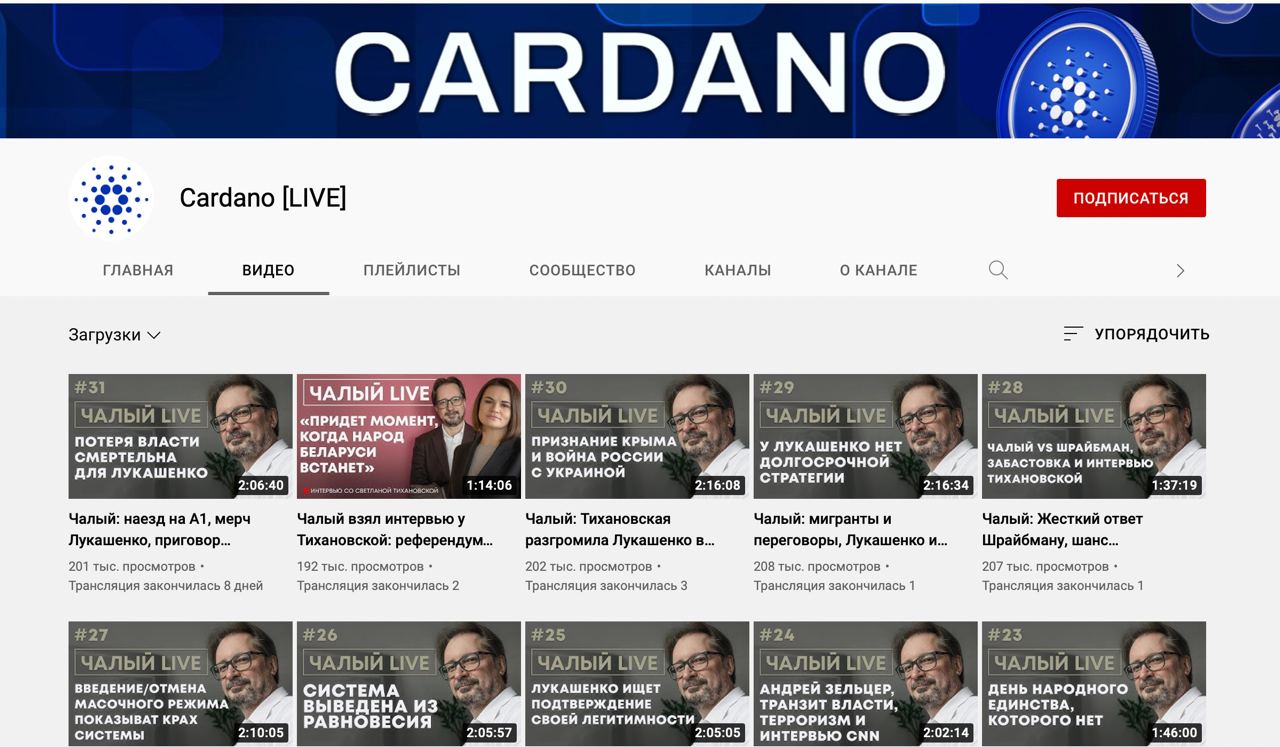The width and height of the screenshot is (1280, 747).
Task: Click 'Трансляция закончилась 8 дней' text
Action: [x=166, y=585]
